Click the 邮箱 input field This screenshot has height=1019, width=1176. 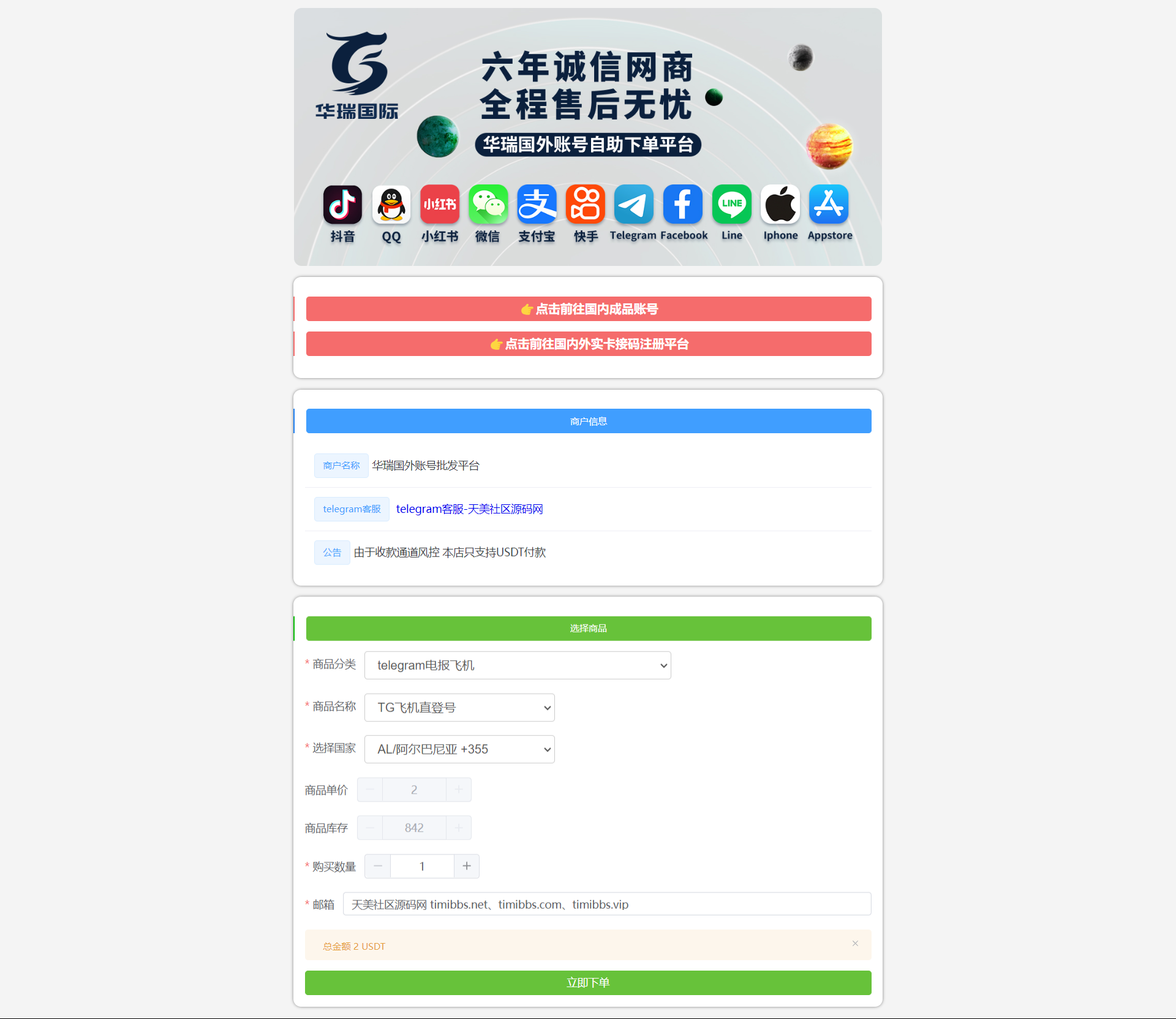click(607, 904)
